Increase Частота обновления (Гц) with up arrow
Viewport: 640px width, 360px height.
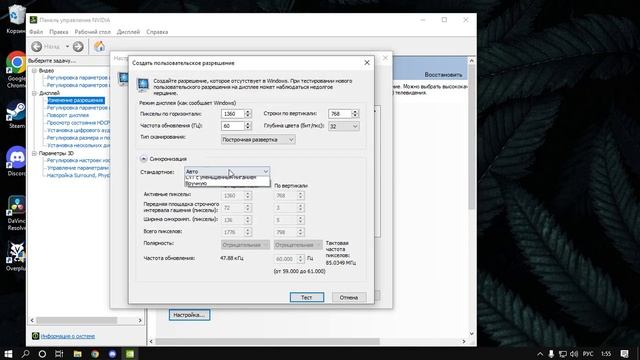(248, 124)
